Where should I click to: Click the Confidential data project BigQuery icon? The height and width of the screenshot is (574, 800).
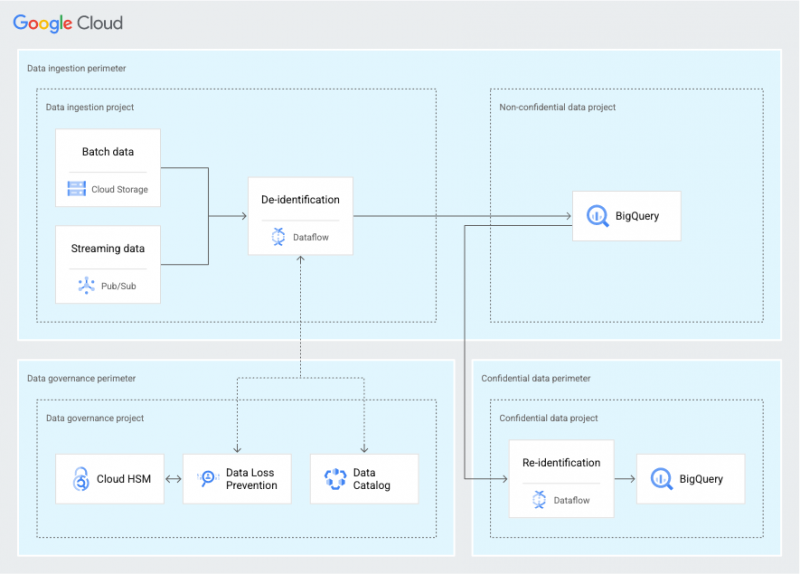tap(662, 479)
